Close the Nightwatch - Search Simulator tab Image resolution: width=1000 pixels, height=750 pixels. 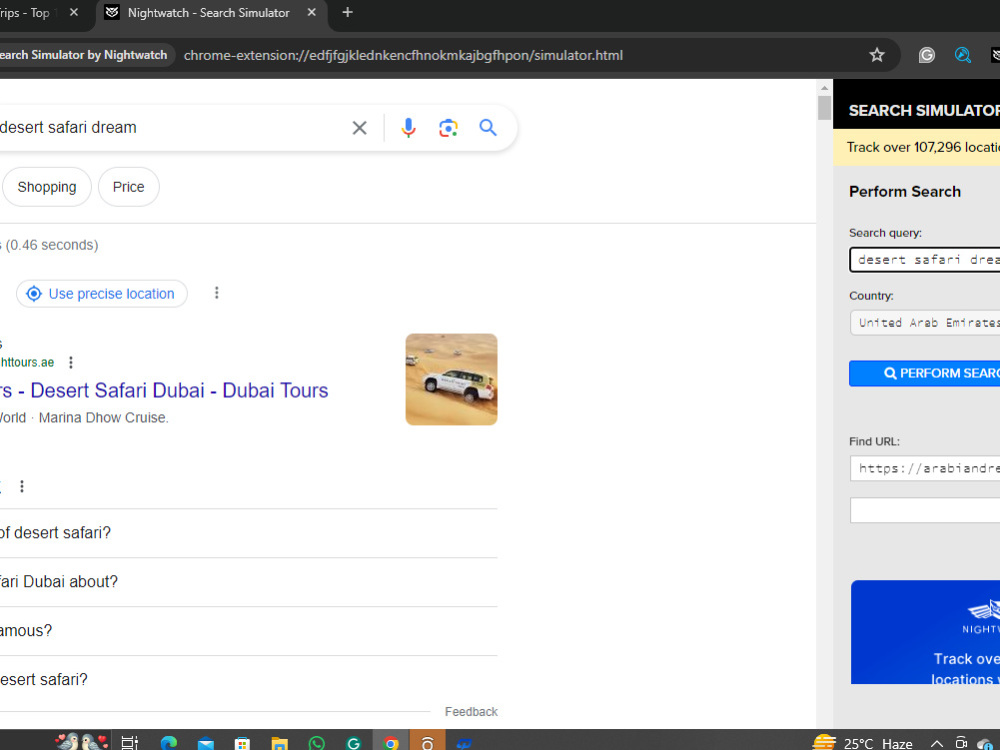coord(312,12)
